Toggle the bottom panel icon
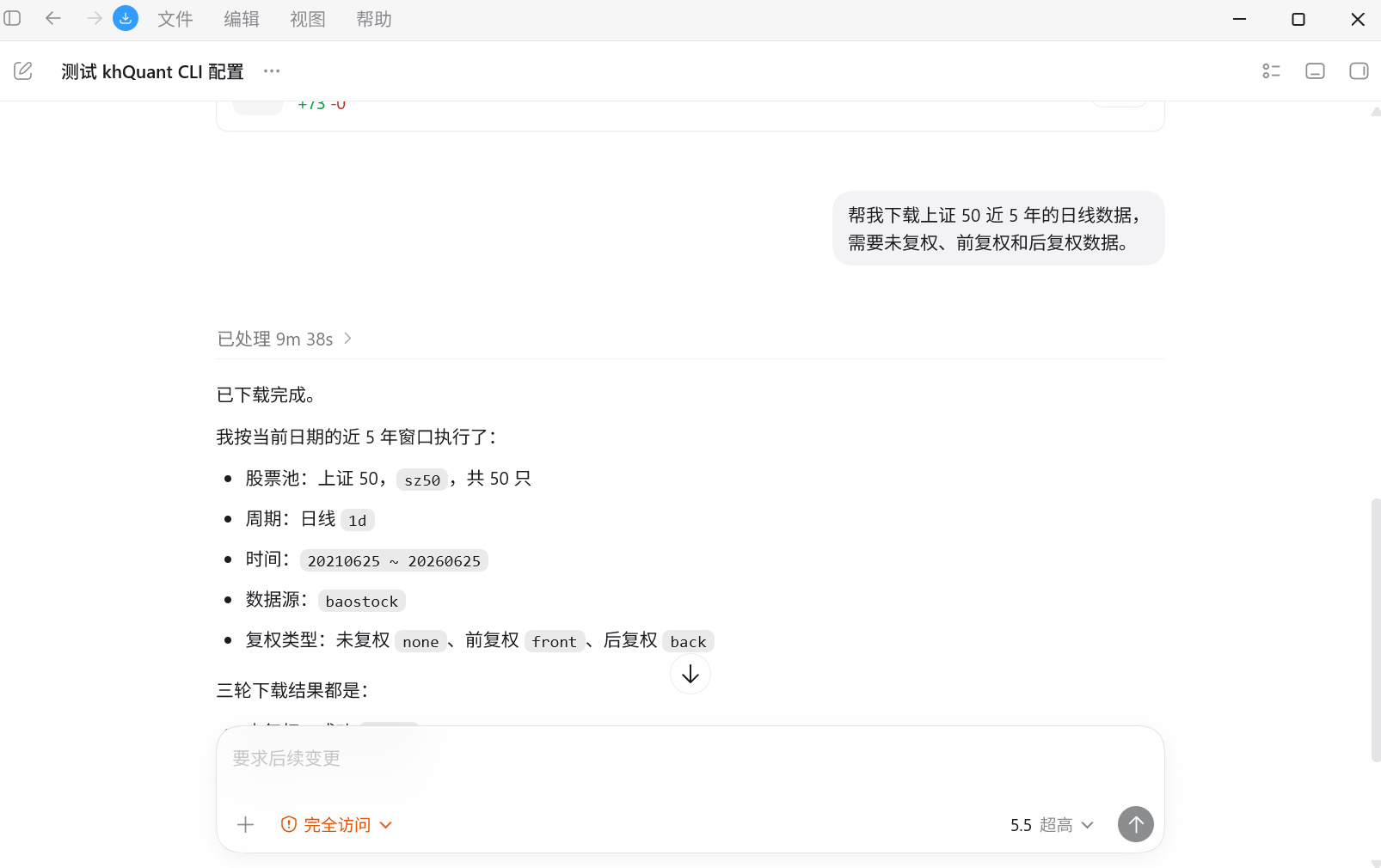This screenshot has width=1381, height=868. pos(1315,71)
